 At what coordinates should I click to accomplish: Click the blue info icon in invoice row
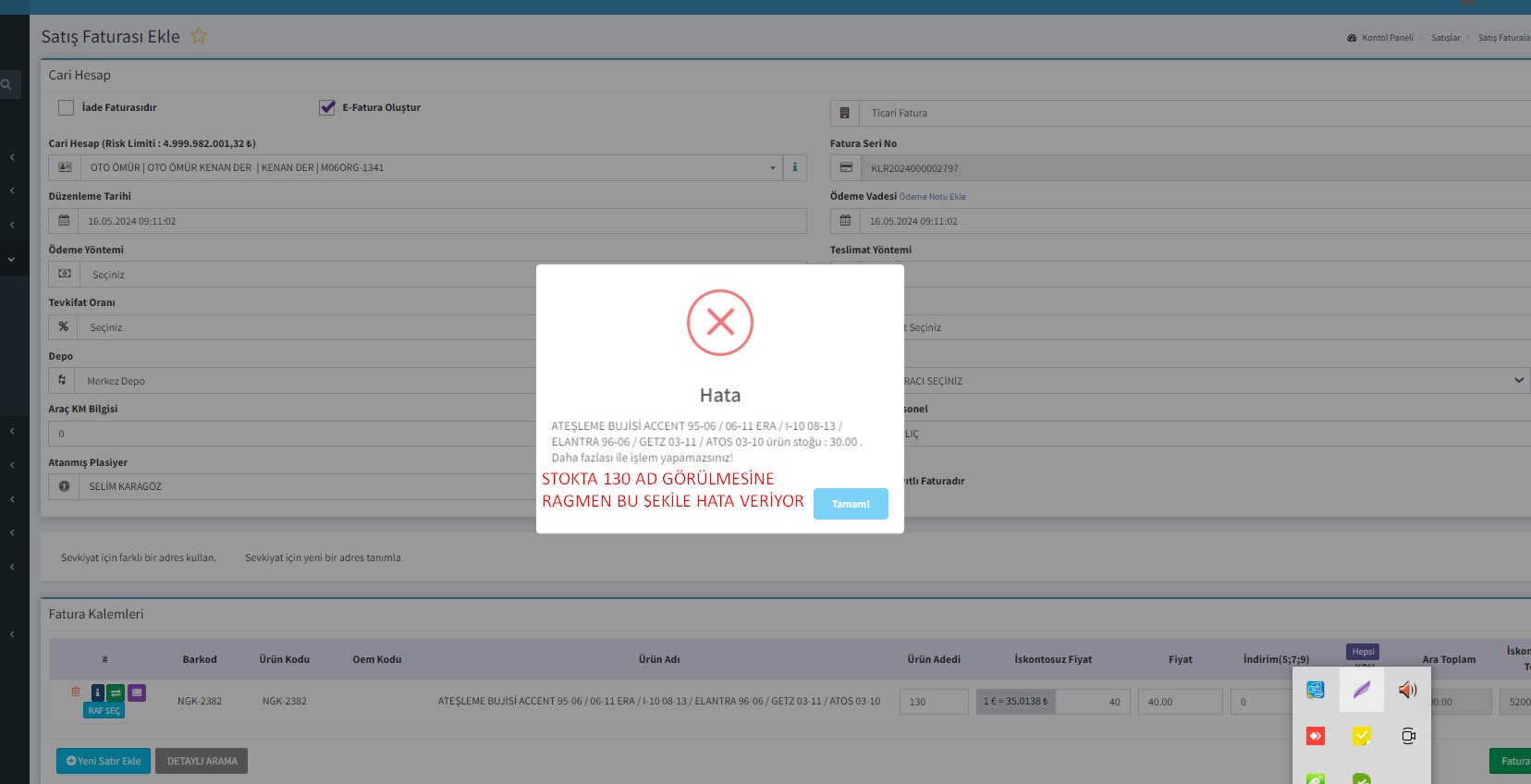click(x=97, y=692)
